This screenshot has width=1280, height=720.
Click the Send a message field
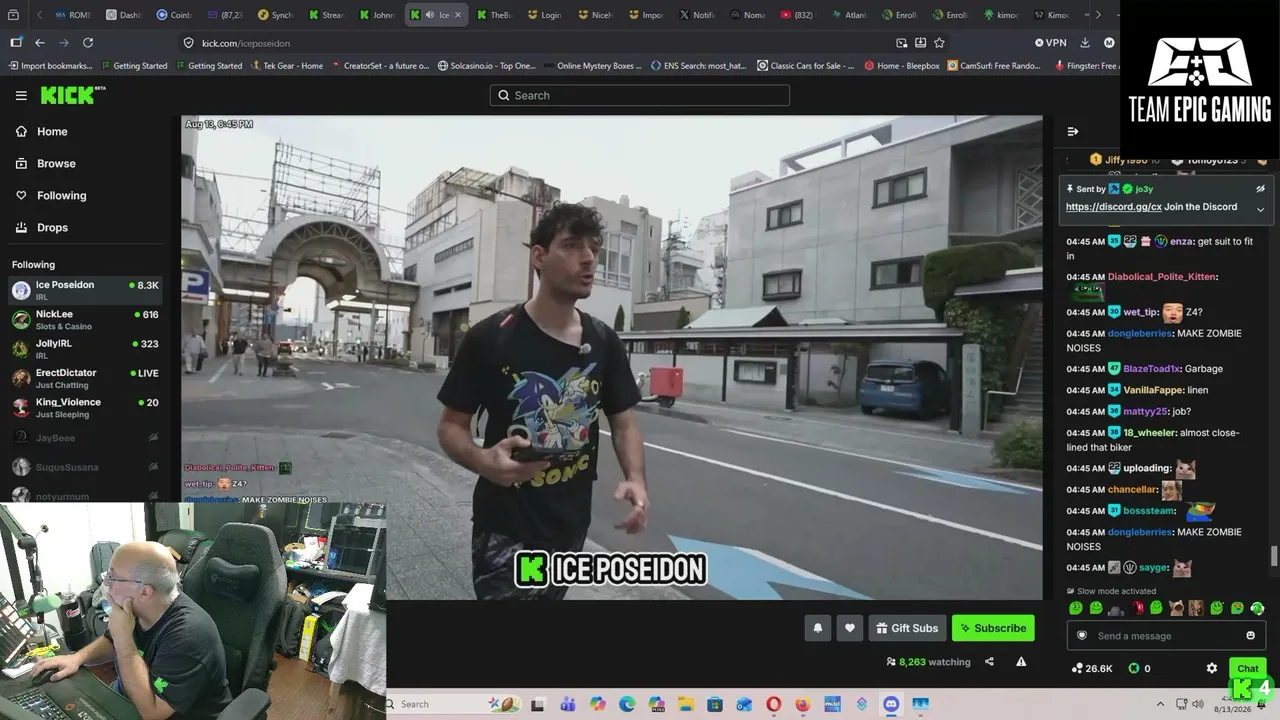[1165, 636]
